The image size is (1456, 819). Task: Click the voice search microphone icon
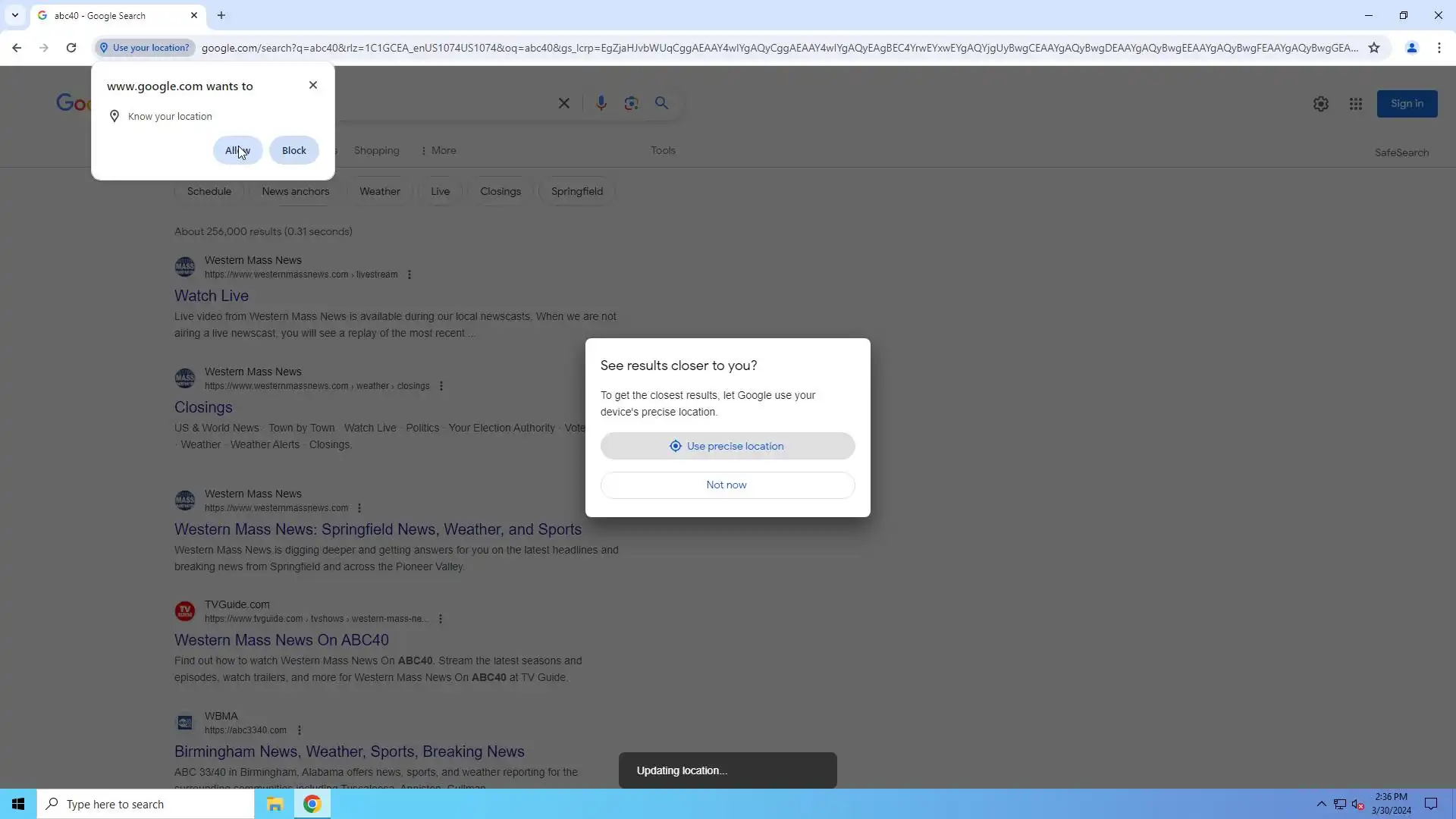(601, 103)
